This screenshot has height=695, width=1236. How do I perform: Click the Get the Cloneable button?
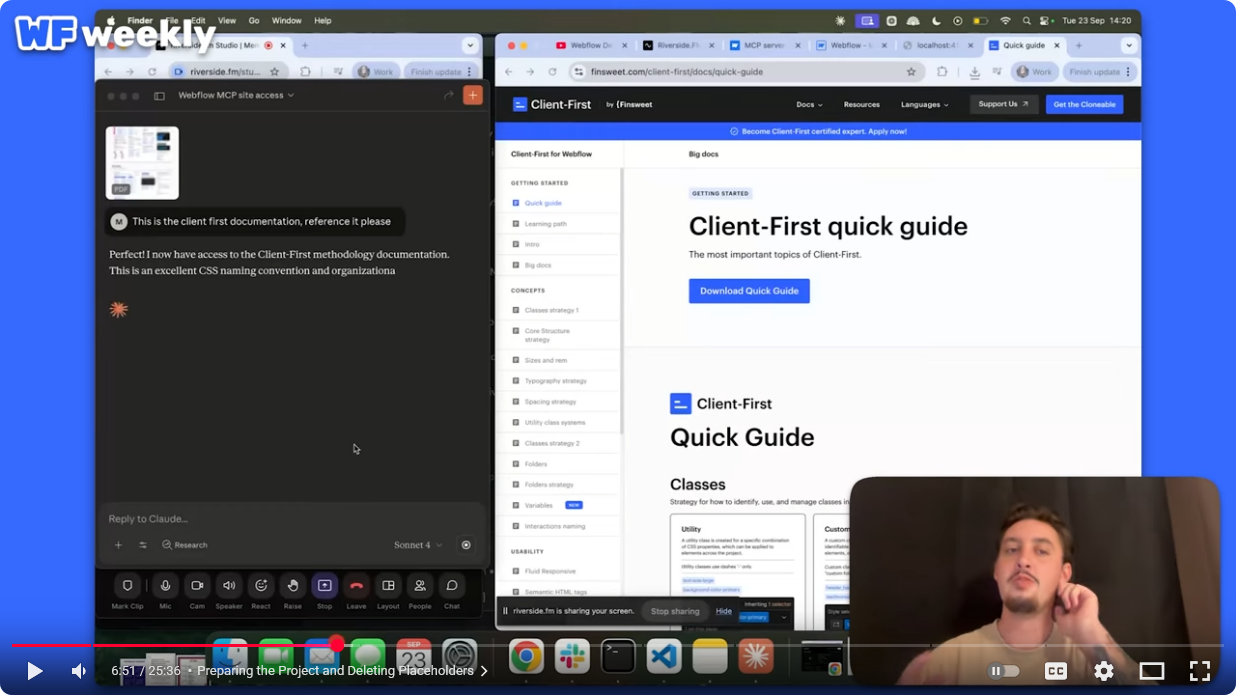(x=1084, y=104)
